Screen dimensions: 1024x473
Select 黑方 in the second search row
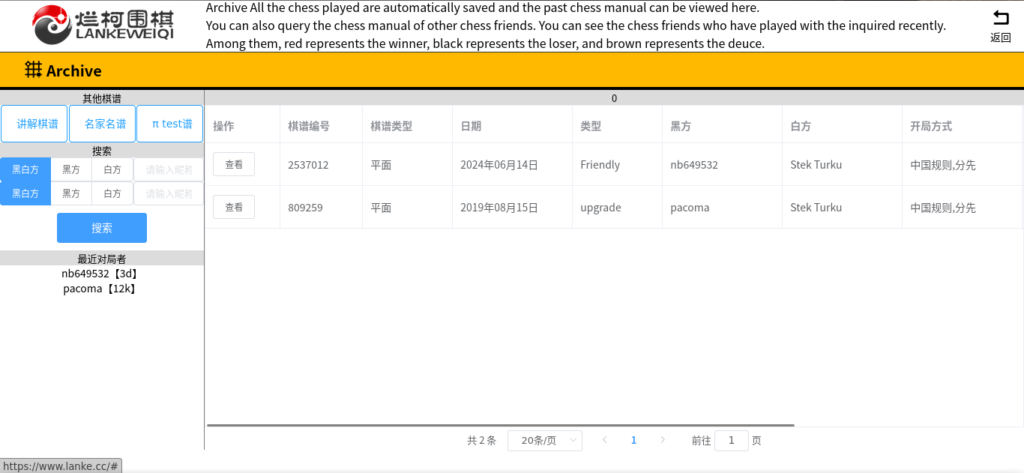[71, 193]
